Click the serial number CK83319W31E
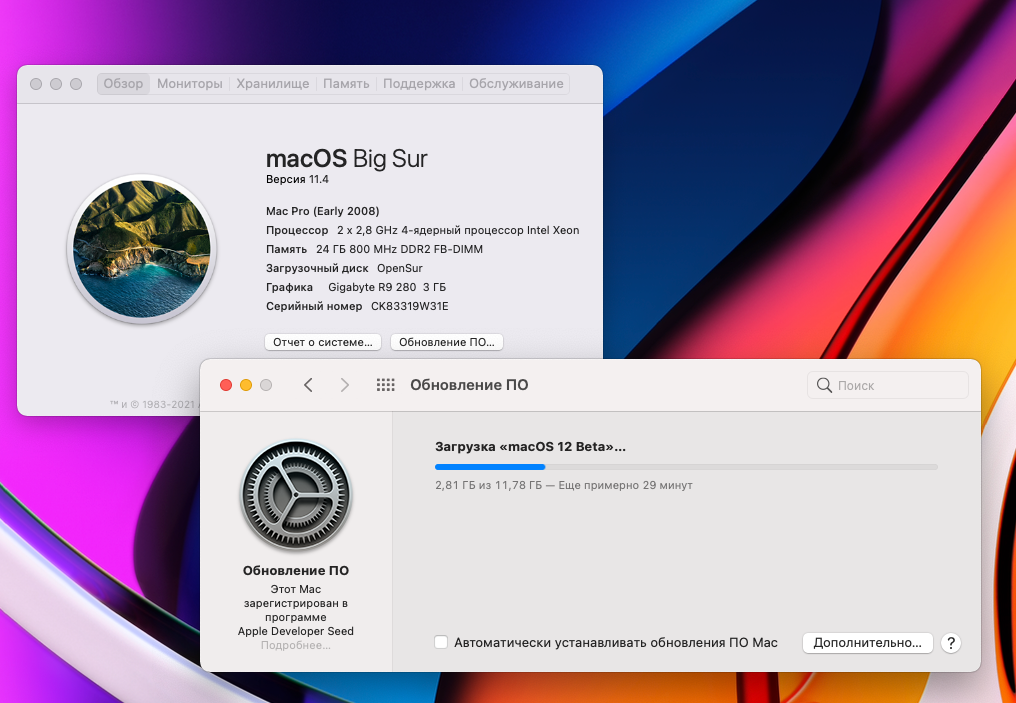 (410, 306)
